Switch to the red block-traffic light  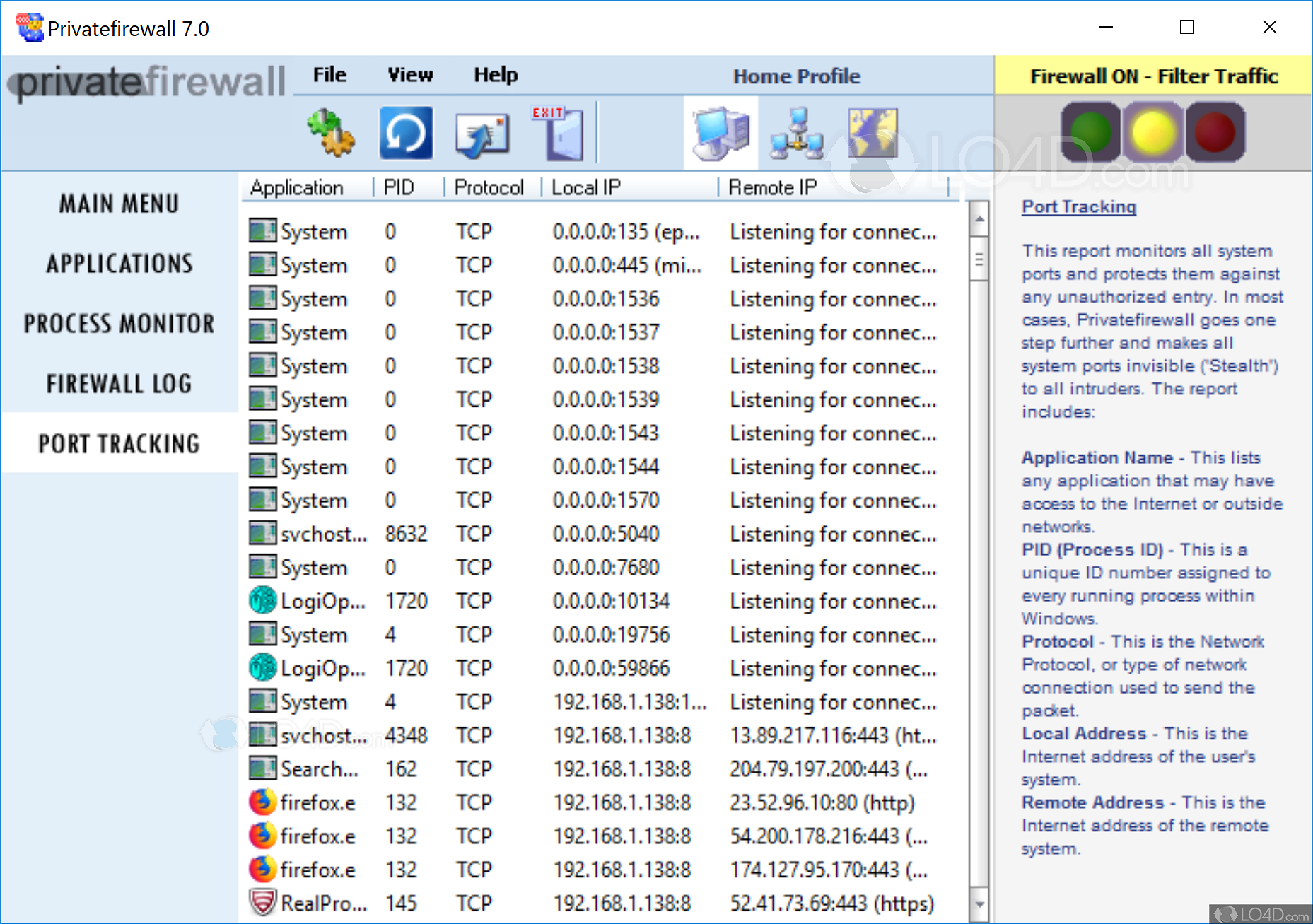point(1215,131)
